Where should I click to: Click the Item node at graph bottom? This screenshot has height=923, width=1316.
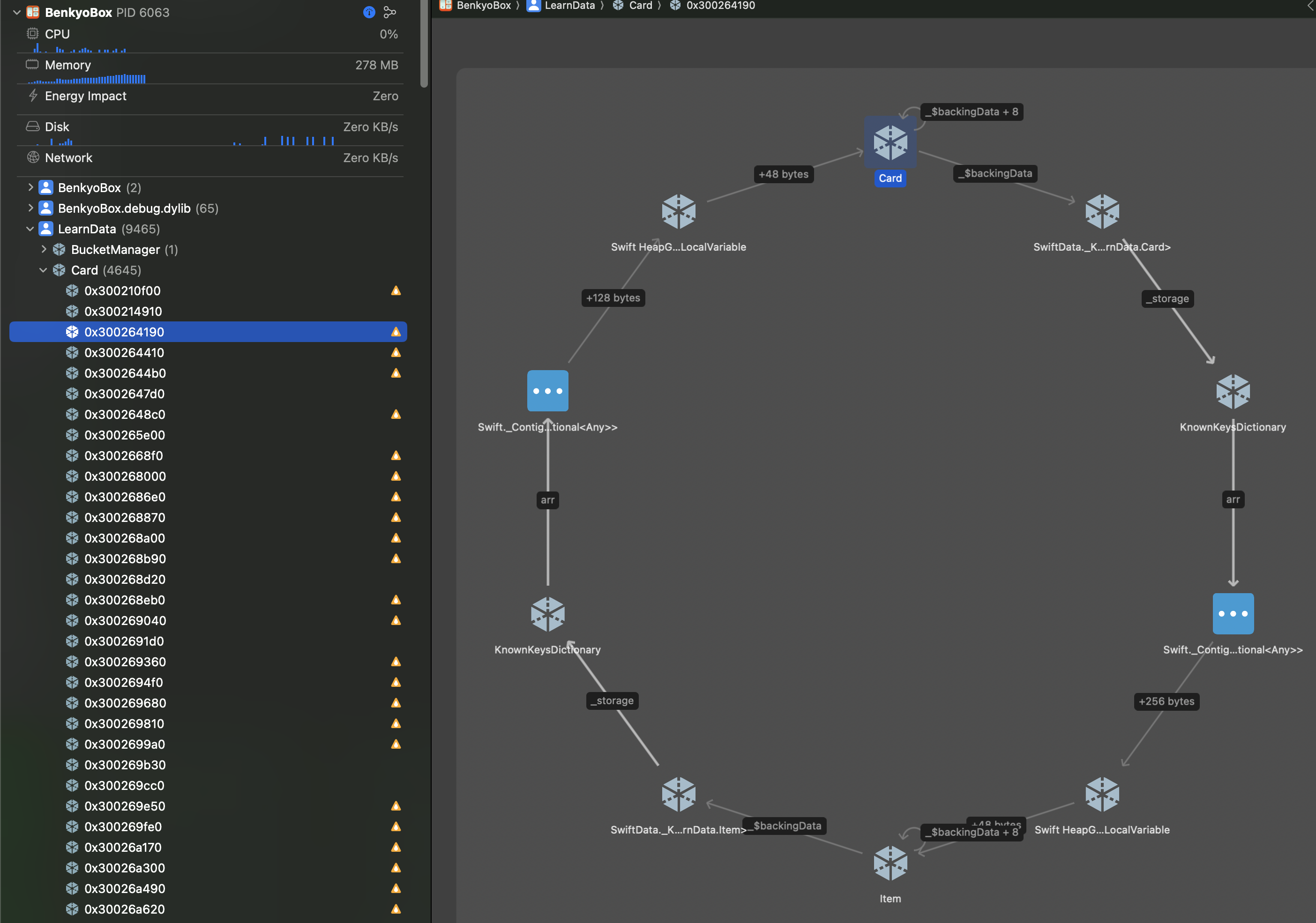(x=890, y=863)
